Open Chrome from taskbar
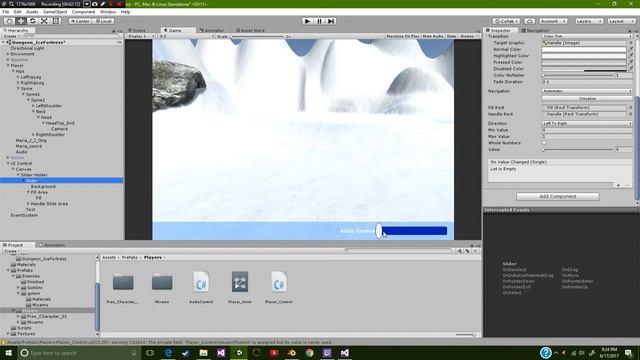 309,353
